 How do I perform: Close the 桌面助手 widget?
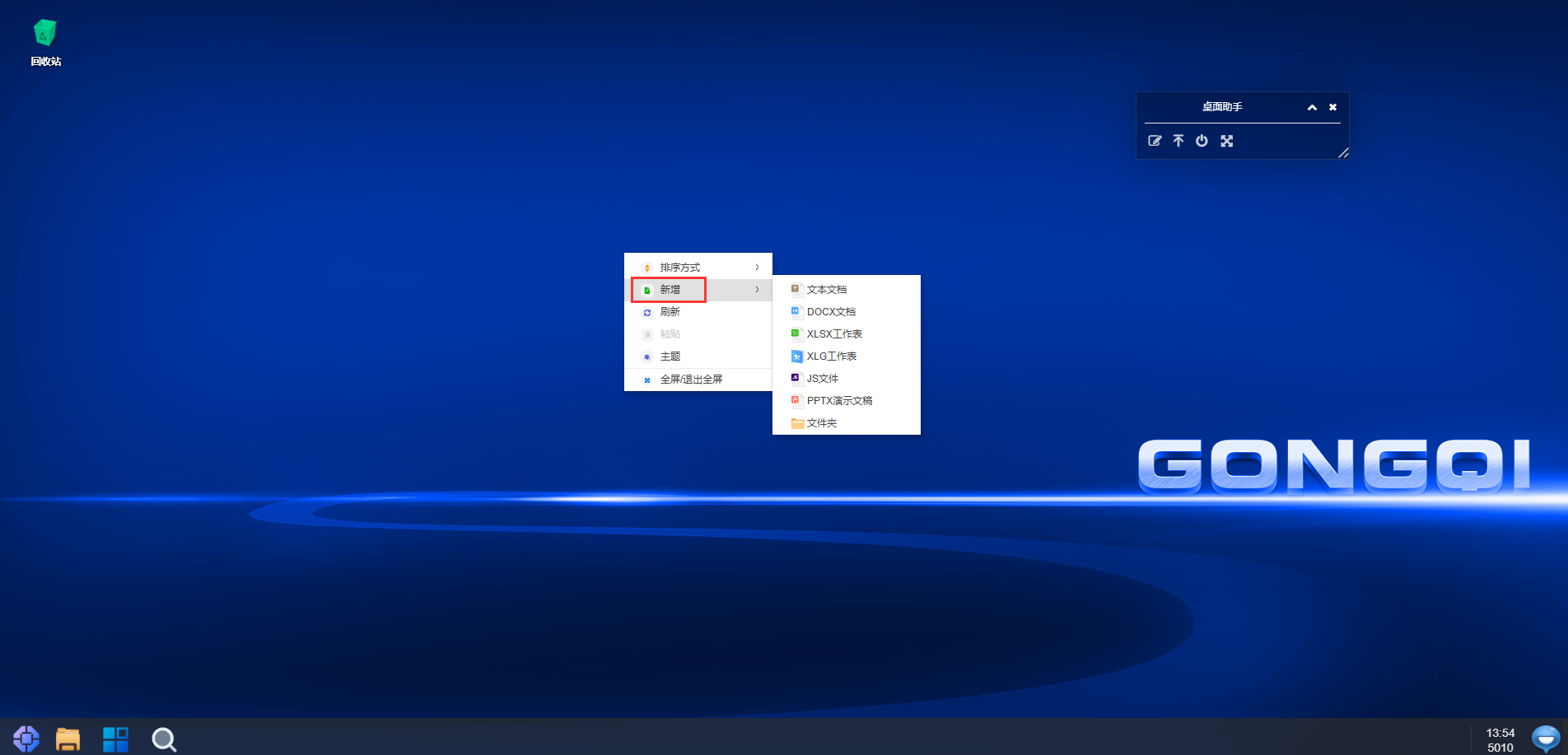coord(1332,107)
